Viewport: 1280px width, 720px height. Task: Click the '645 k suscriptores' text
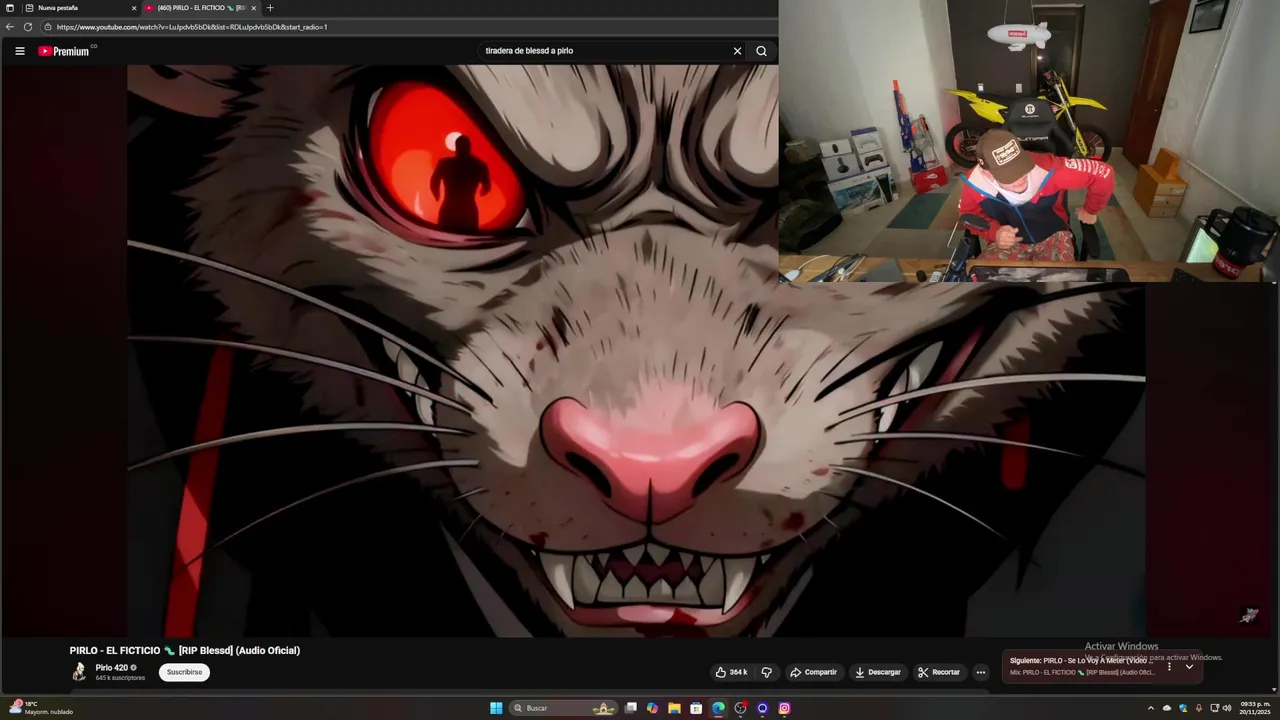(x=120, y=678)
